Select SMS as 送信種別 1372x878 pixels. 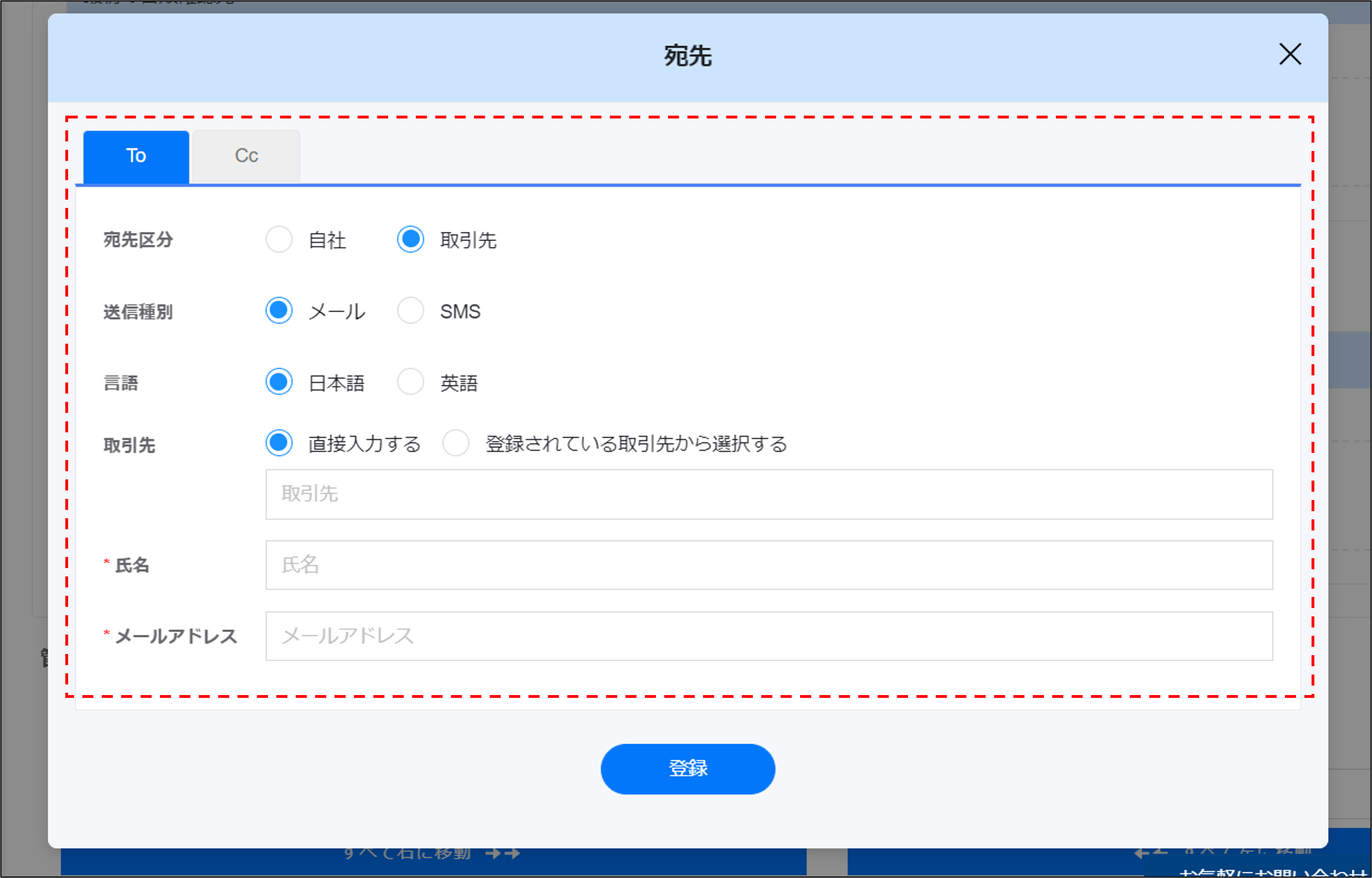tap(410, 311)
